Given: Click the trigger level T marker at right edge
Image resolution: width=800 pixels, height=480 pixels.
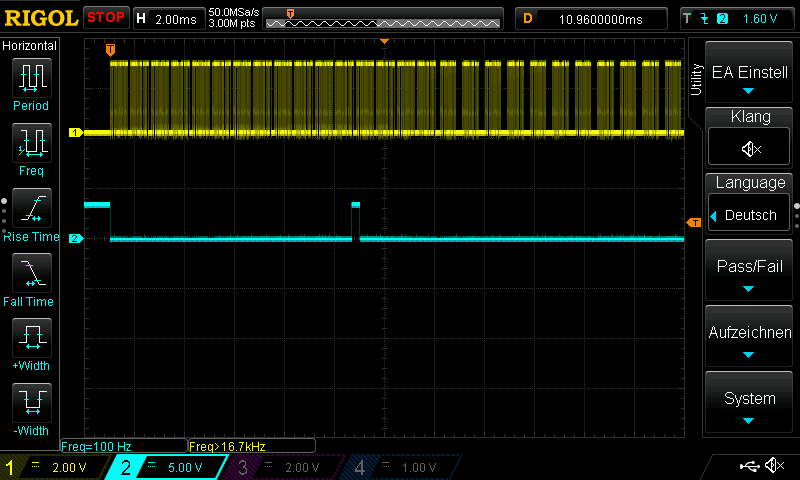Looking at the screenshot, I should pyautogui.click(x=694, y=222).
